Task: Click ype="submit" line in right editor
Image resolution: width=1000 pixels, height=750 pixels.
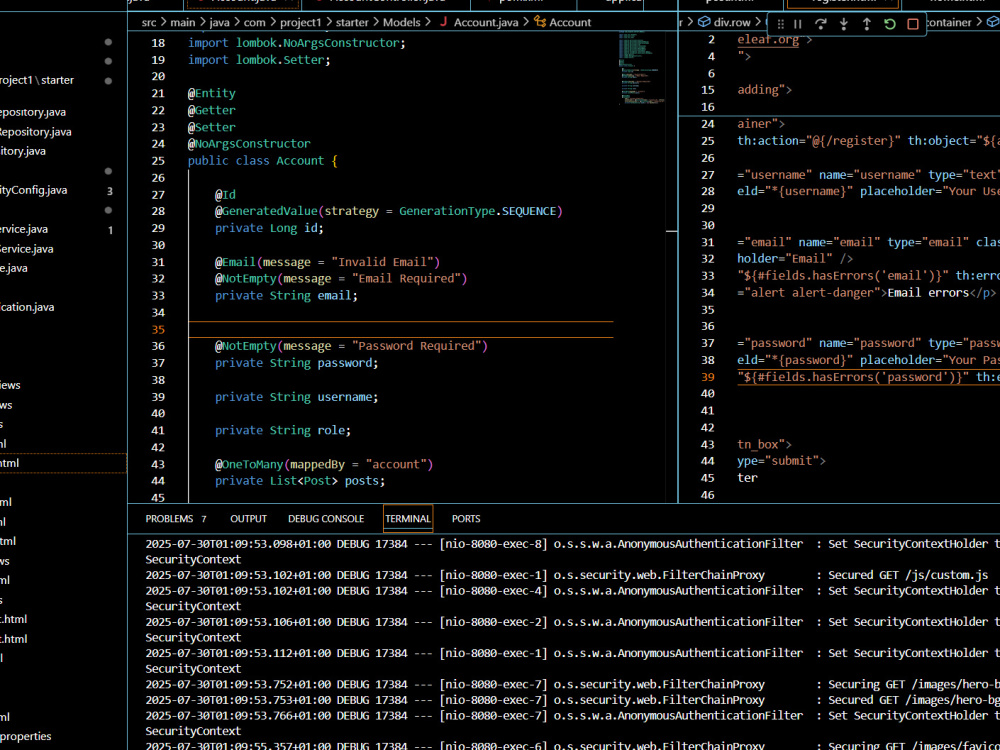Action: coord(781,460)
